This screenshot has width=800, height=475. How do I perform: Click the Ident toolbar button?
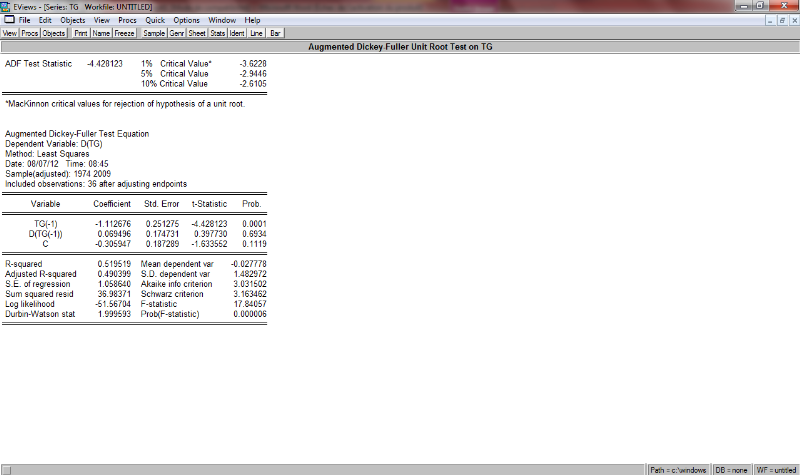pos(237,33)
